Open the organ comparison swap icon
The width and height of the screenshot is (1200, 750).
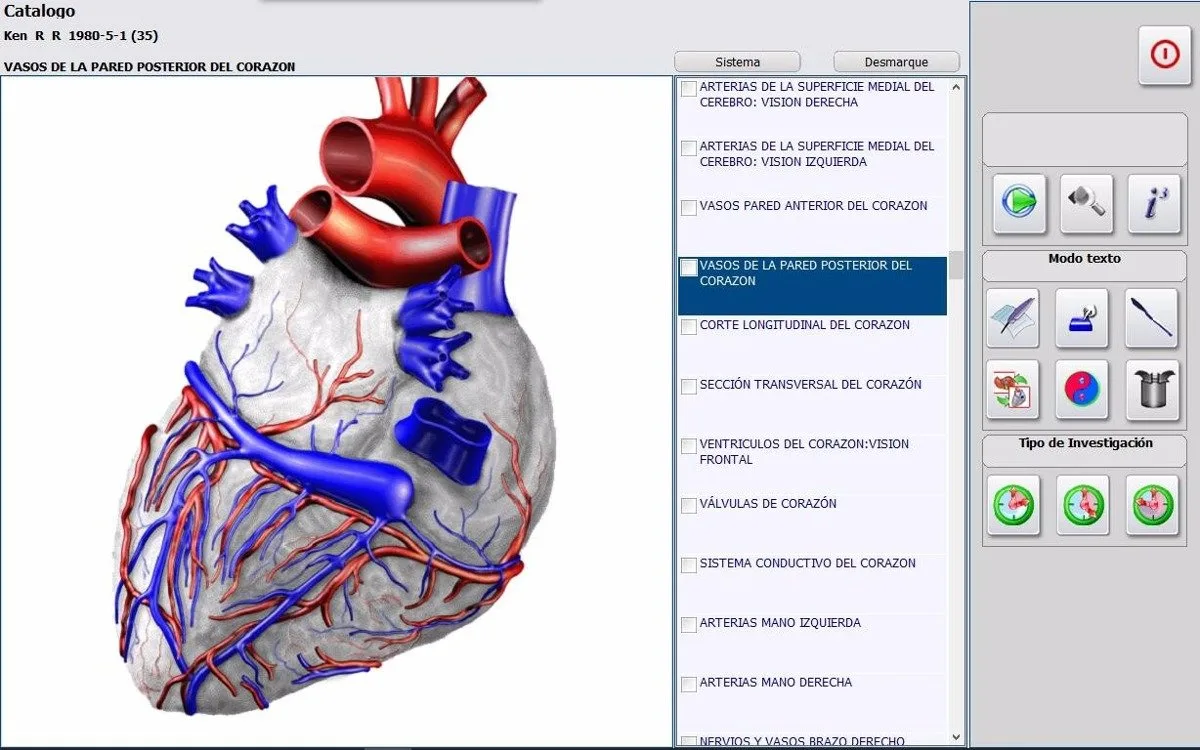click(1012, 388)
